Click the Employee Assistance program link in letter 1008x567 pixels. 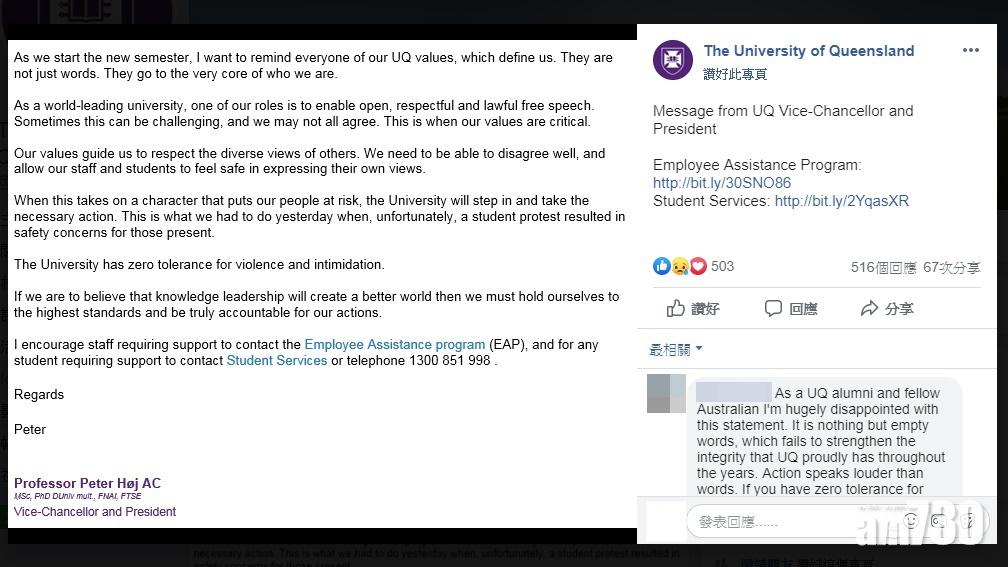[394, 344]
